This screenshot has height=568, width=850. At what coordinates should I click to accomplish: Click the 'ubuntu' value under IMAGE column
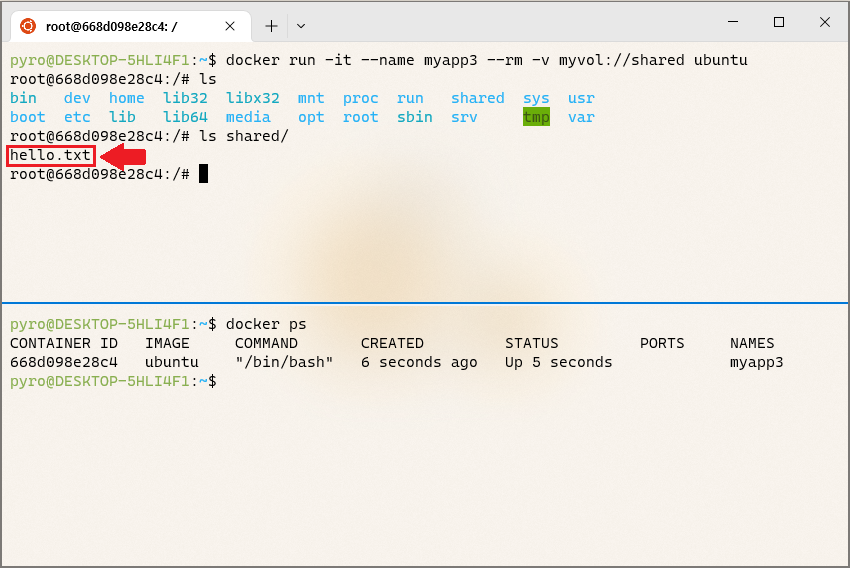coord(172,362)
